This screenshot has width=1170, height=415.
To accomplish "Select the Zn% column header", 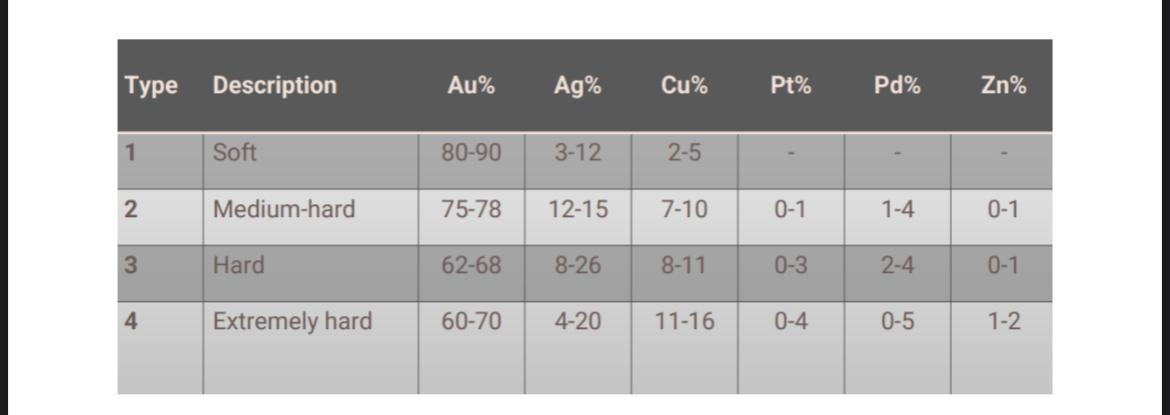I will pos(1004,85).
